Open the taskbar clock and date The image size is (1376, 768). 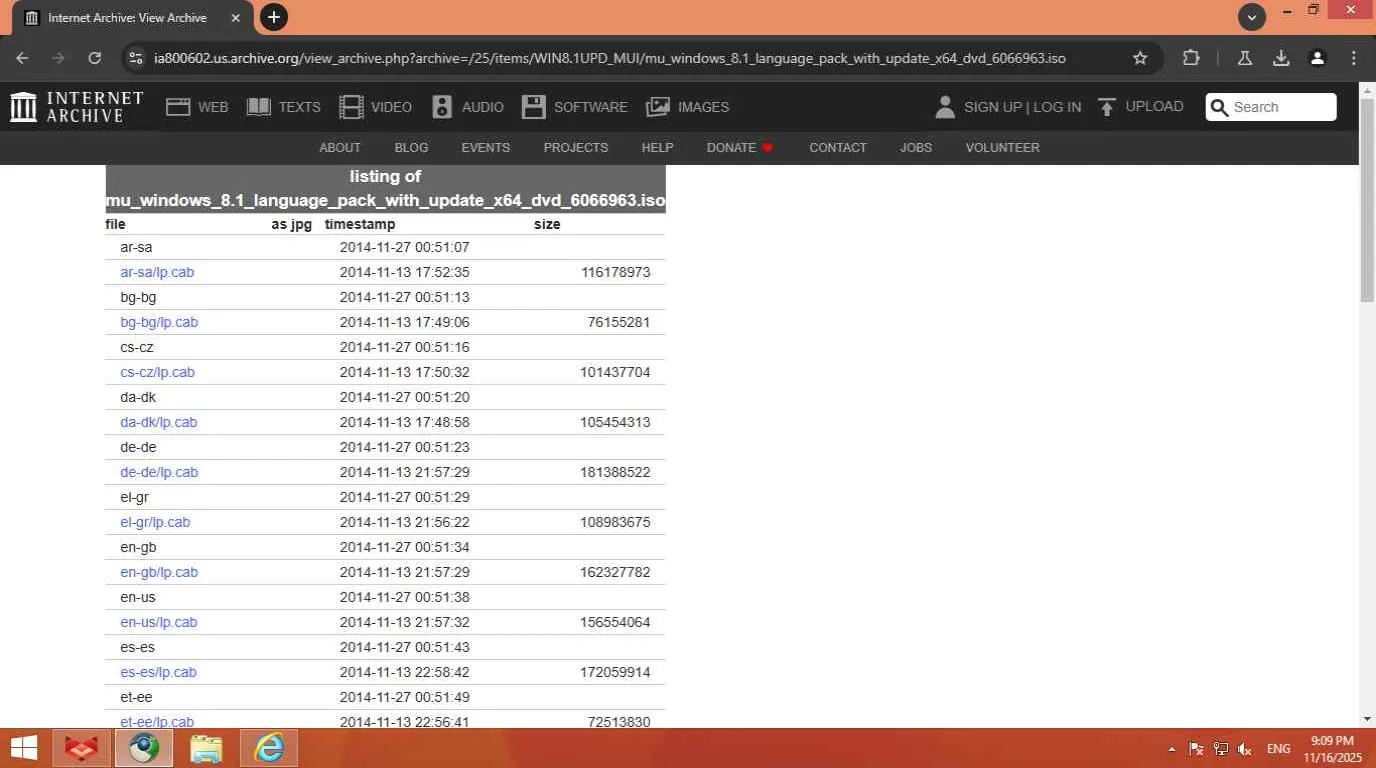tap(1333, 749)
